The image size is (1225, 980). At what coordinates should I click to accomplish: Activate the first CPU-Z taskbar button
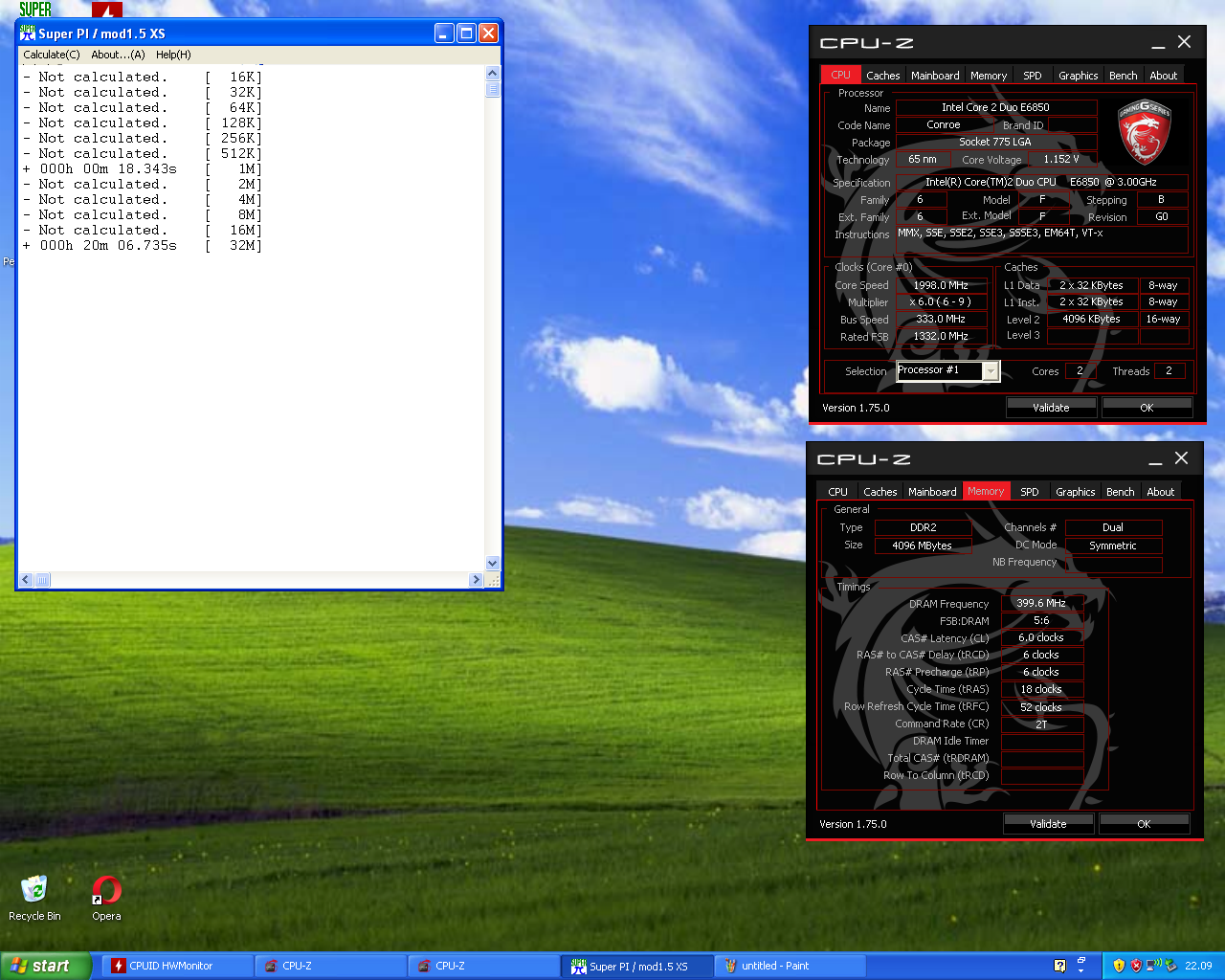(330, 966)
